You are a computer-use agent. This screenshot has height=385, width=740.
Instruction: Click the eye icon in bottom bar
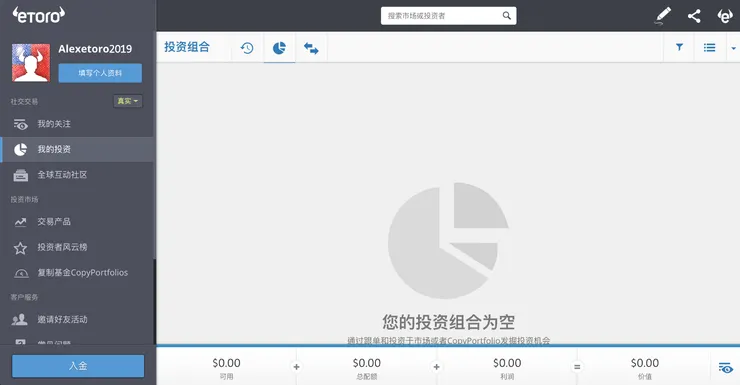tap(725, 367)
